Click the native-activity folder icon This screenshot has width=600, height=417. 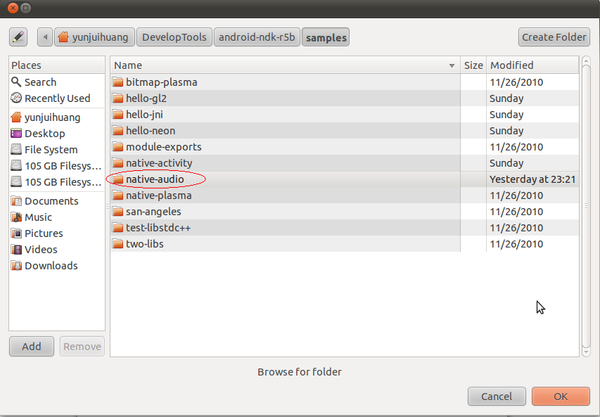point(118,163)
